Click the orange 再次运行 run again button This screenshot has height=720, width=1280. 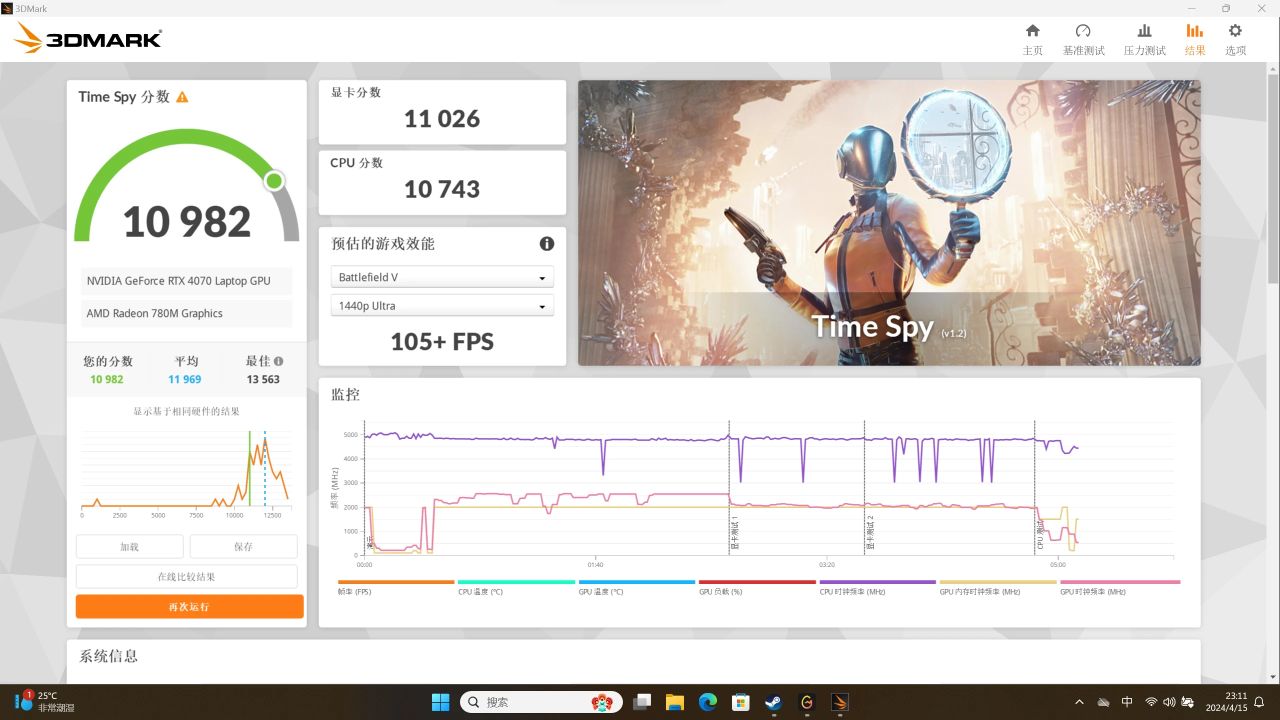point(189,607)
